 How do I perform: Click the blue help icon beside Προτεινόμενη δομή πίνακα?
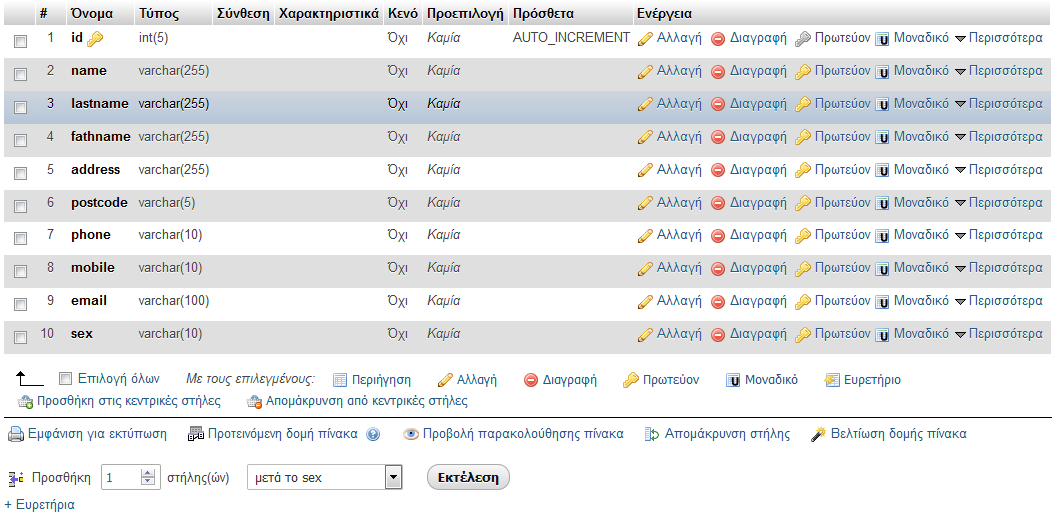373,435
